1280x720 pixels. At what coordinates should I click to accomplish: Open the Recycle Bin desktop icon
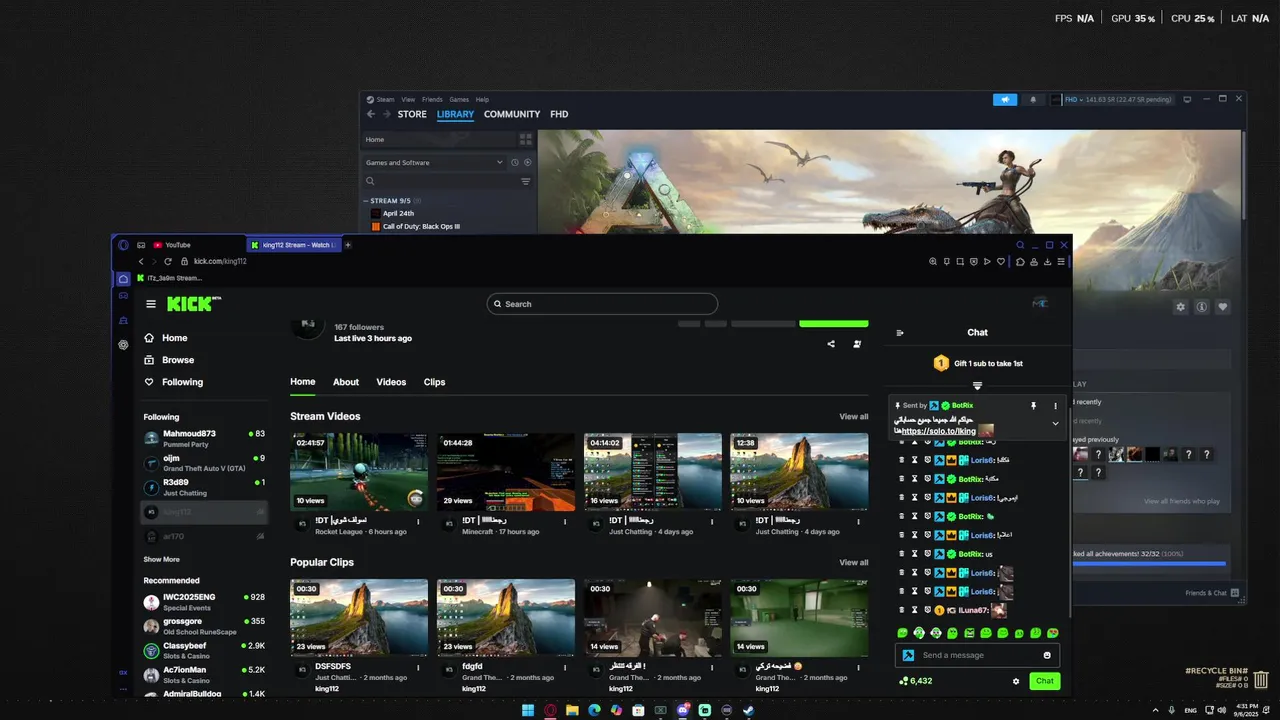tap(1262, 680)
